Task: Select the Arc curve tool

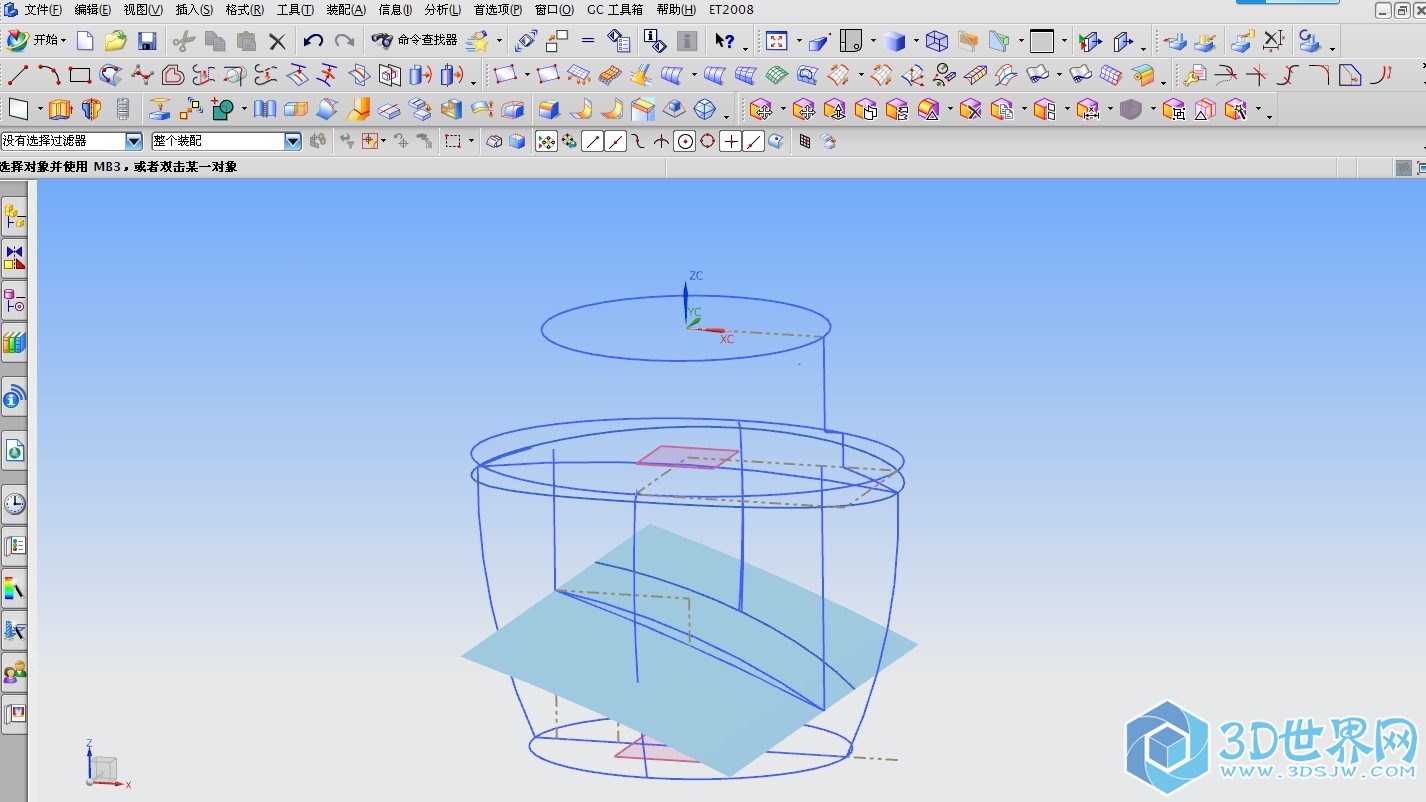Action: tap(48, 75)
